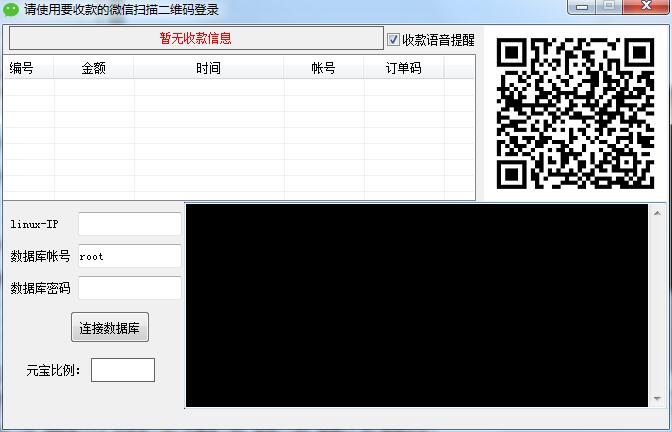Minimize the window
Image resolution: width=672 pixels, height=432 pixels.
(582, 7)
